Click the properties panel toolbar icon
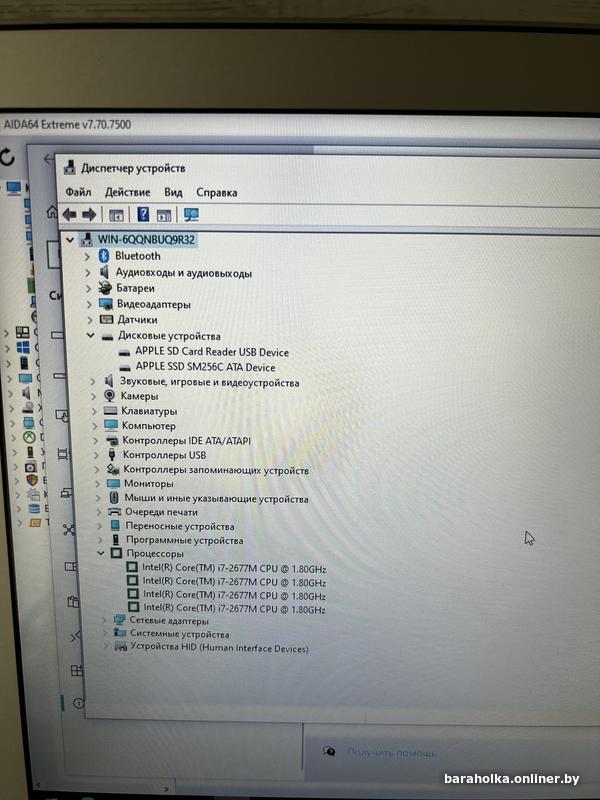The height and width of the screenshot is (800, 600). [164, 215]
